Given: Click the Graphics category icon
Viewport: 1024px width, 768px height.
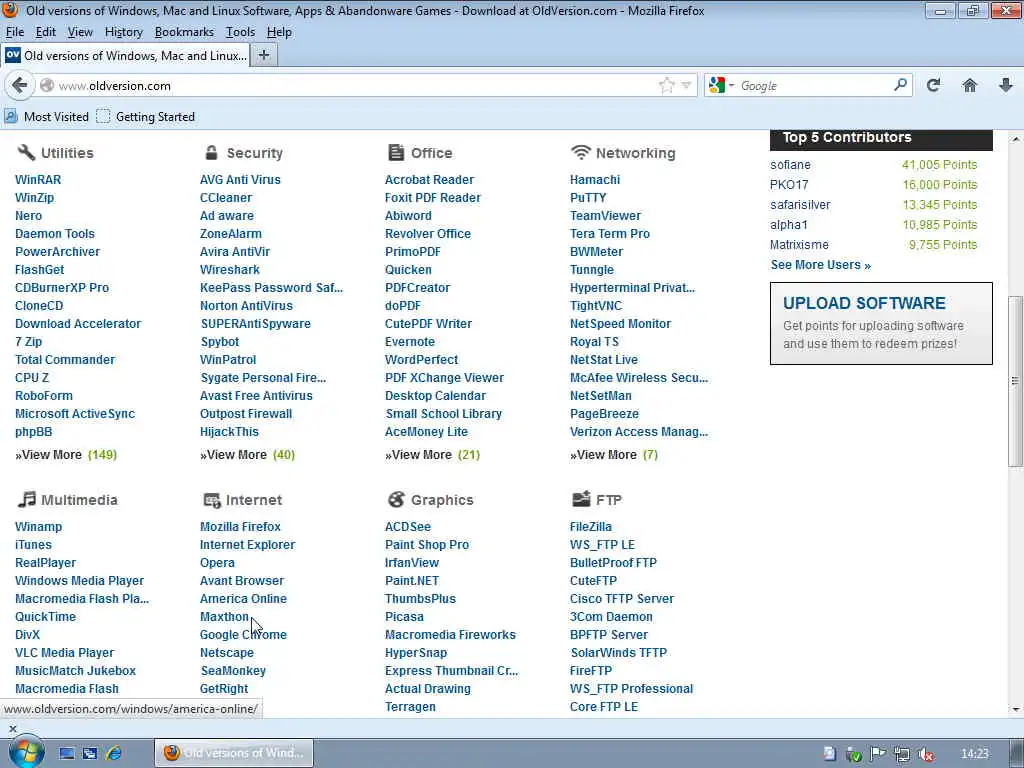Looking at the screenshot, I should (396, 500).
